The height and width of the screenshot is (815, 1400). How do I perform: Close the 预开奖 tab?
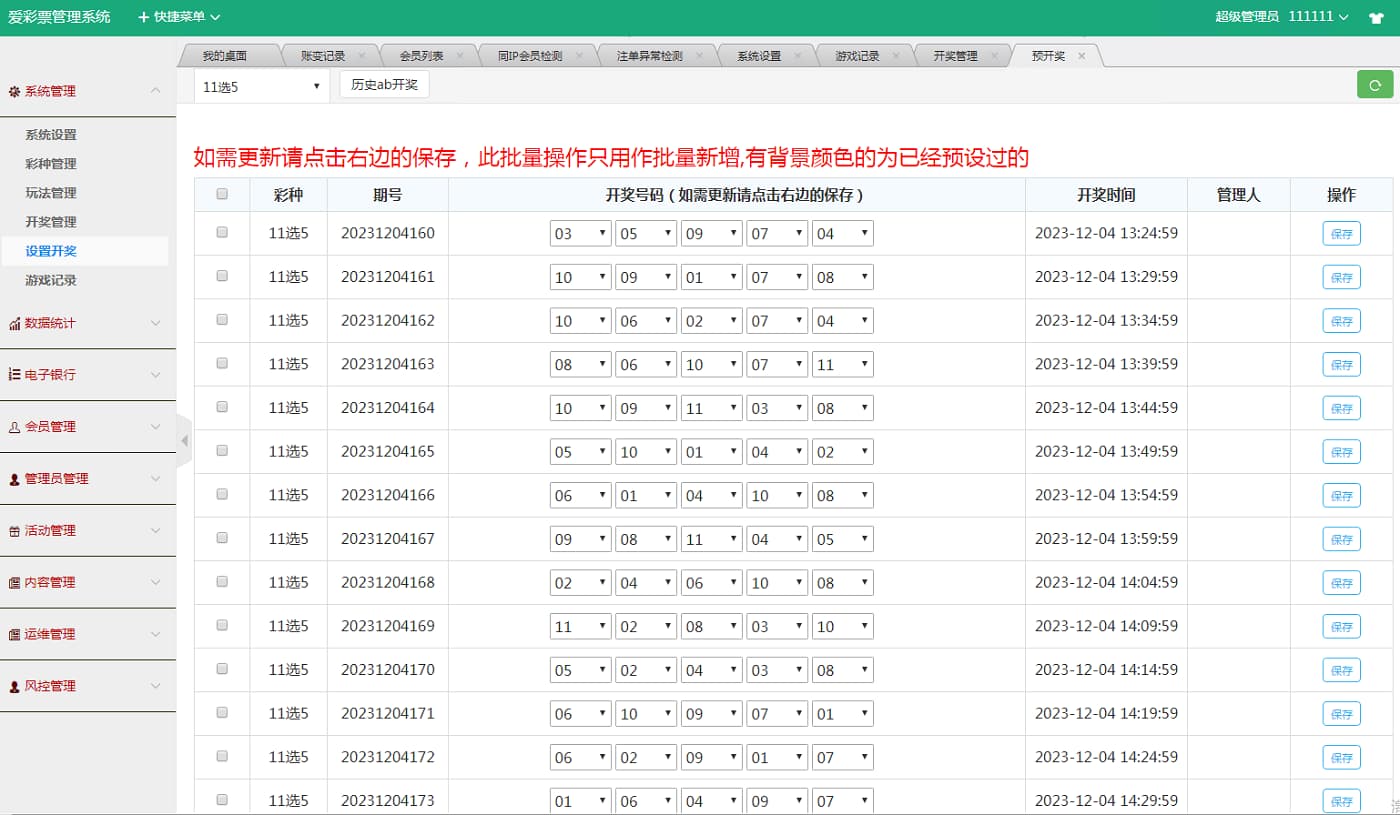tap(1081, 56)
